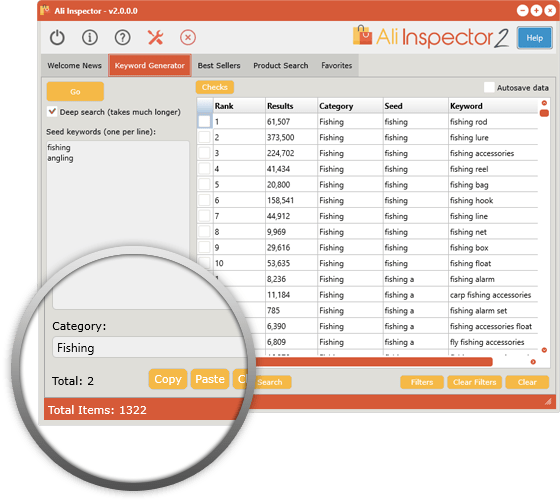Click the orange Go button
This screenshot has height=500, width=560.
click(x=75, y=91)
